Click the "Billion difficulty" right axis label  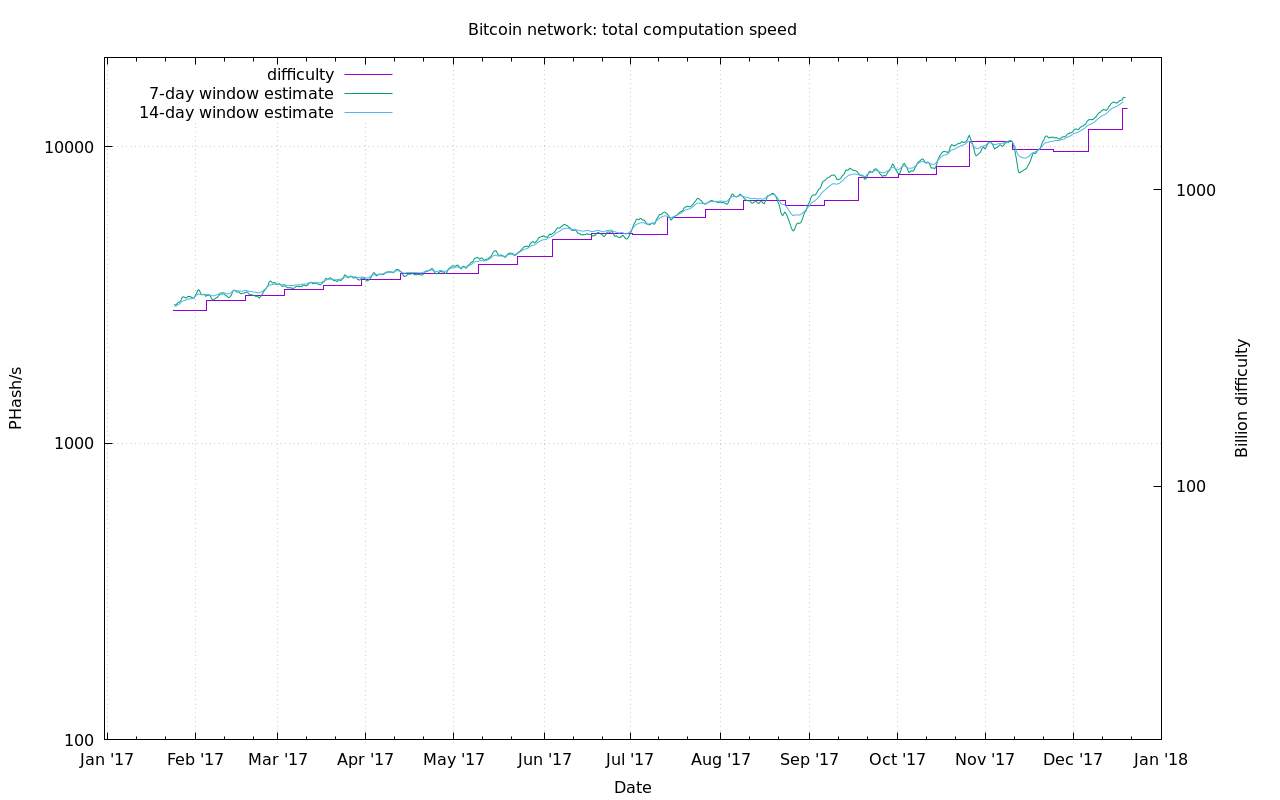(x=1242, y=398)
